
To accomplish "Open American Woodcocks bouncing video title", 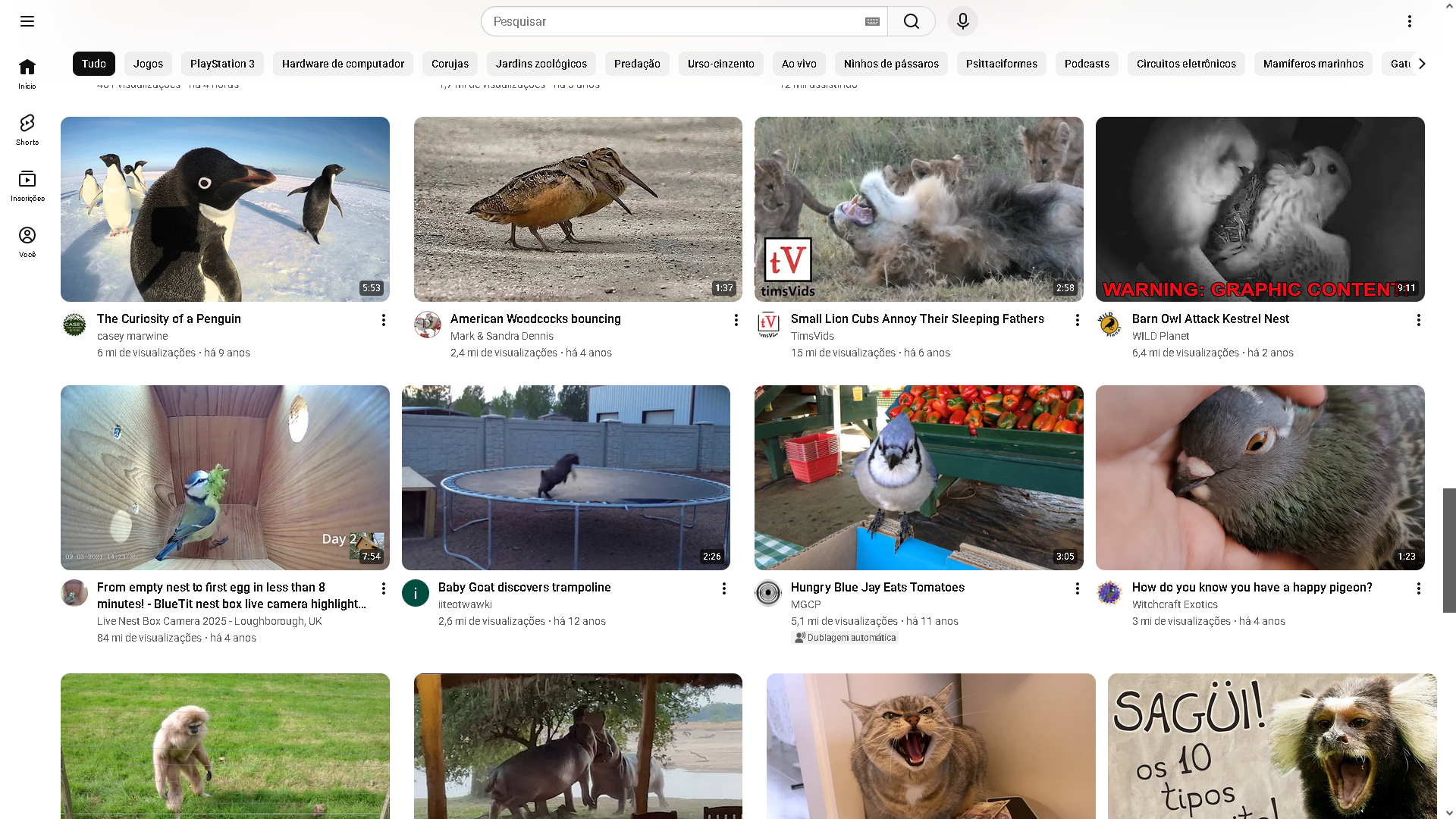I will 535,318.
